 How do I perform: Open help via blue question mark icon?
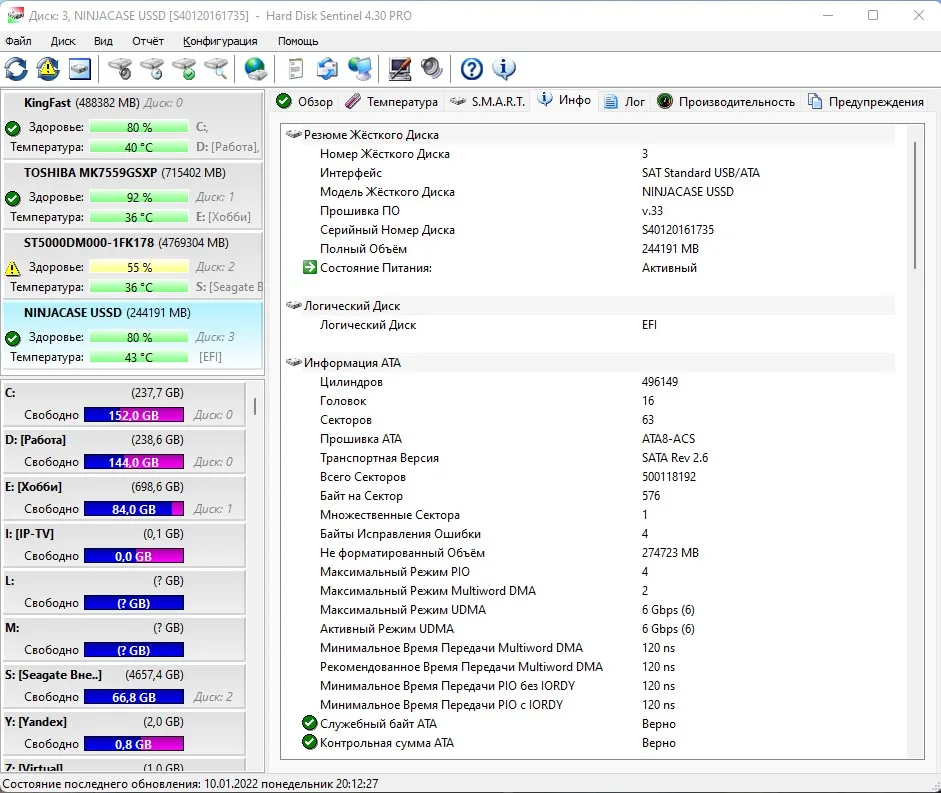point(471,69)
